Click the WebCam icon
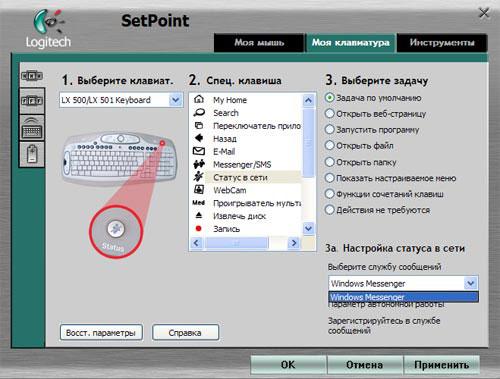Screen dimensions: 500x379 point(199,189)
